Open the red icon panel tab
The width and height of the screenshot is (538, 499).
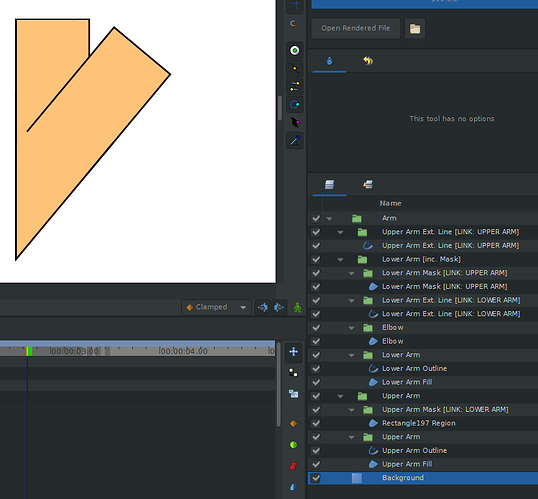(293, 466)
